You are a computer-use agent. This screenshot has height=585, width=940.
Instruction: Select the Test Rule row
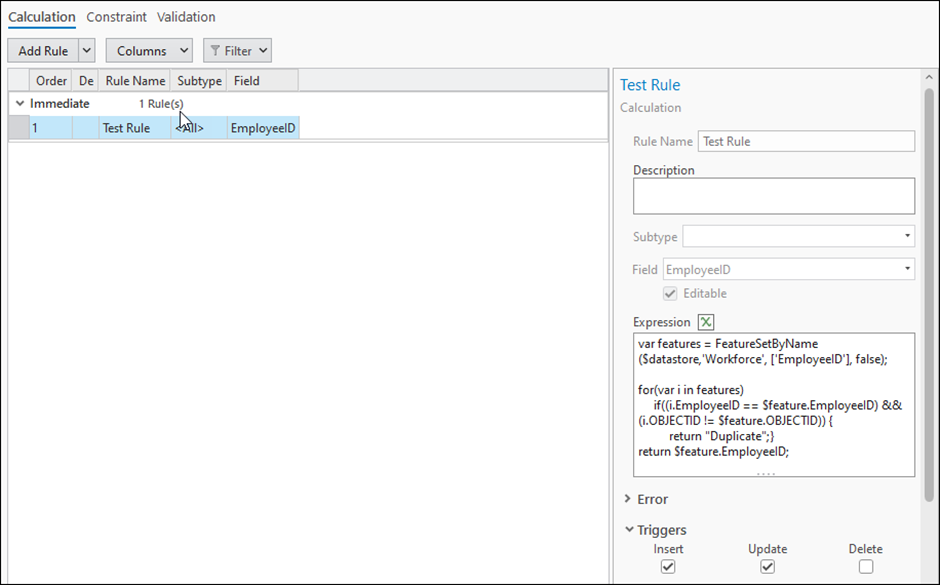(126, 128)
